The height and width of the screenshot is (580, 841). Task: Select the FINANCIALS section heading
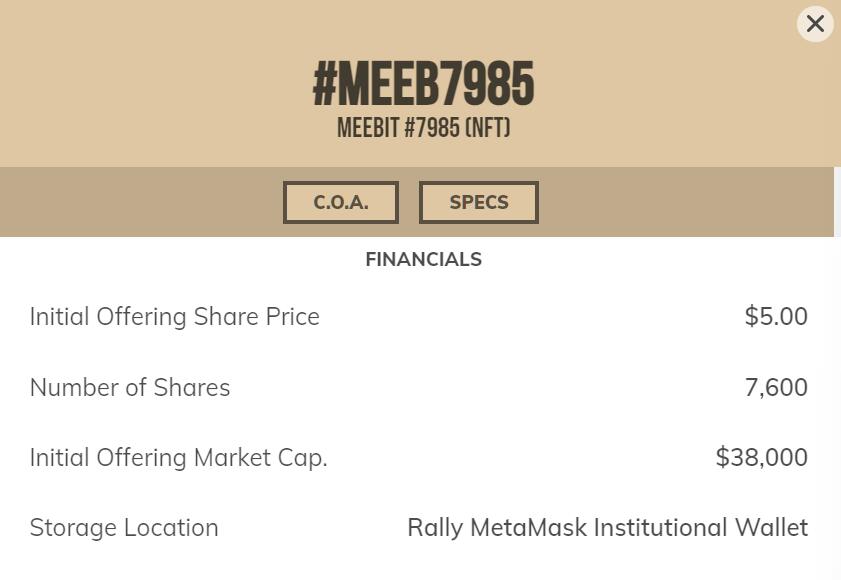423,260
